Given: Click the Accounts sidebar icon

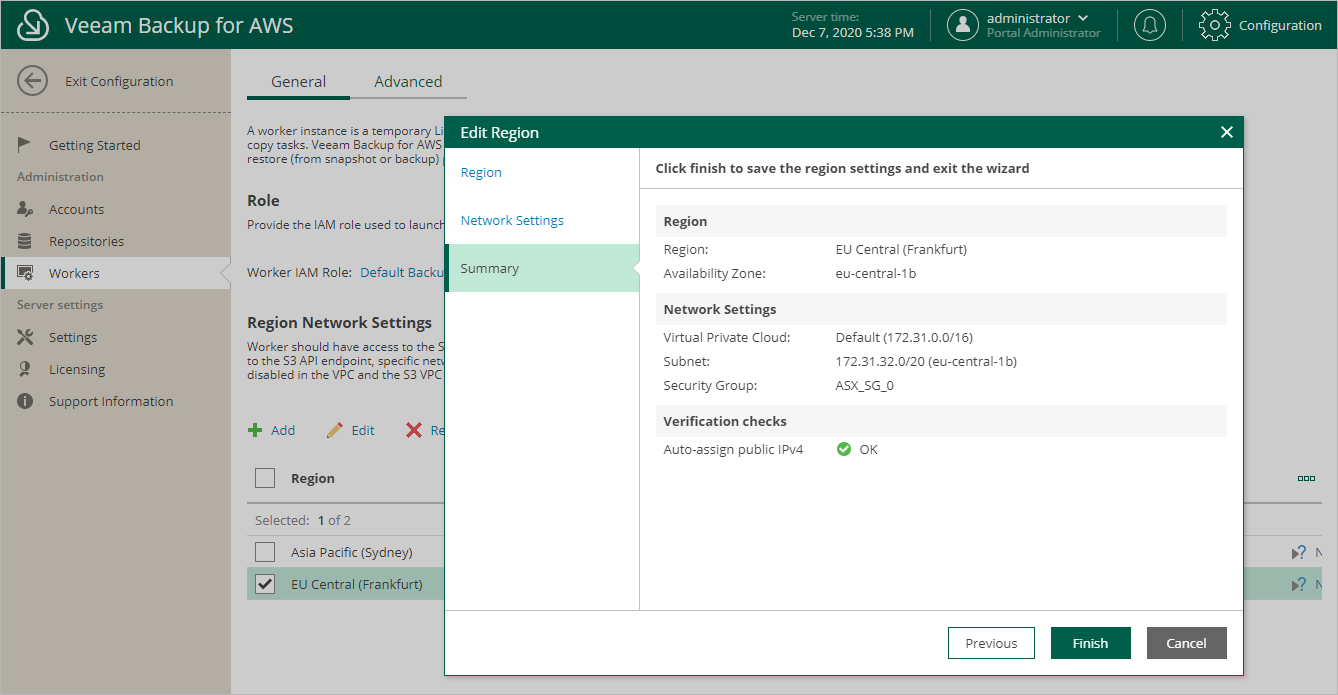Looking at the screenshot, I should (26, 209).
